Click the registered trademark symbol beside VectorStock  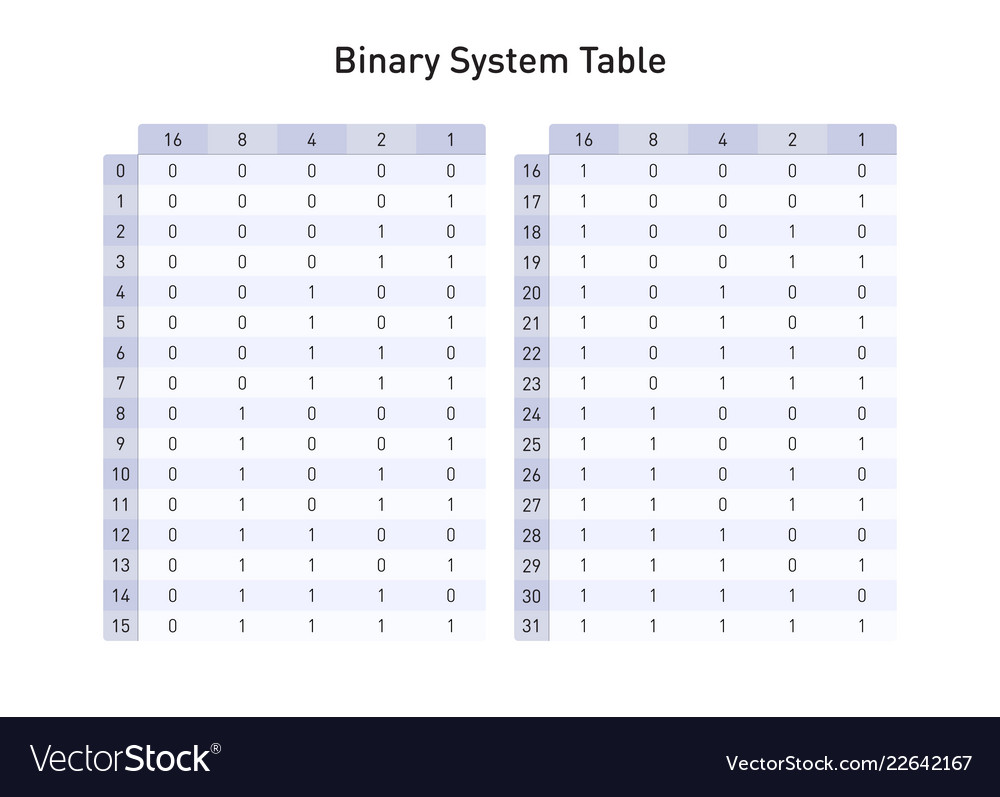click(x=215, y=749)
